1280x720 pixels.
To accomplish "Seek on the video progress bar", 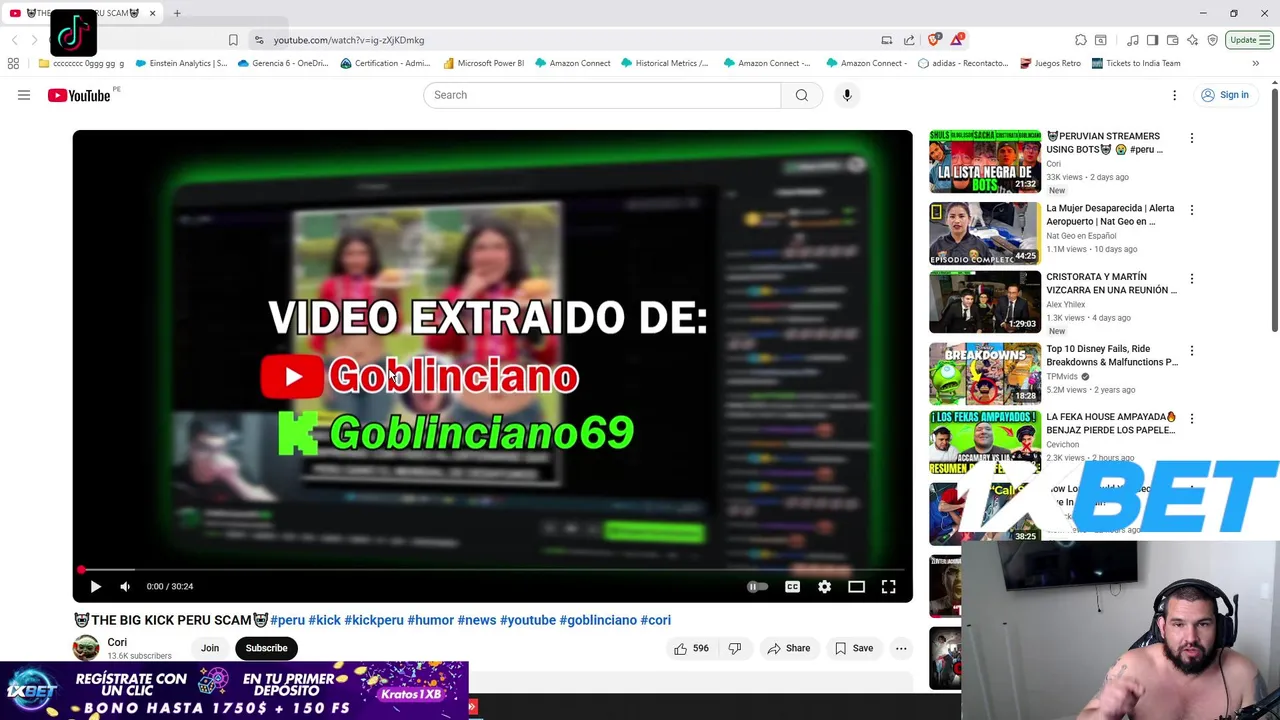I will click(492, 570).
